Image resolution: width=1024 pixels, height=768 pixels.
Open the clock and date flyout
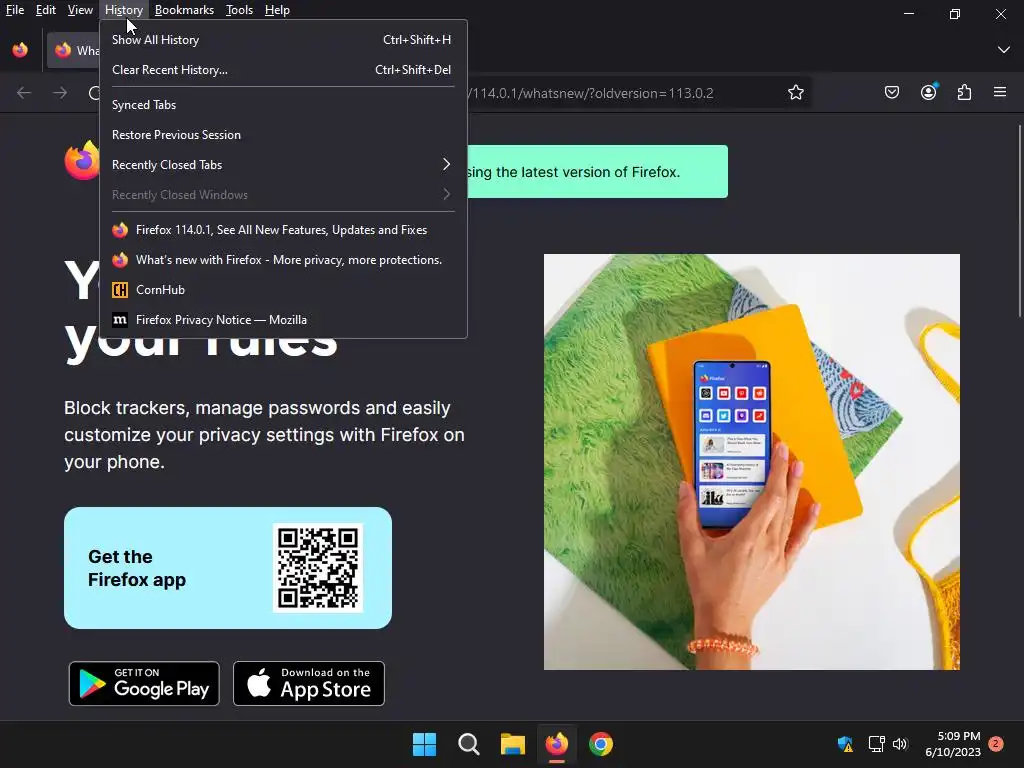[953, 744]
